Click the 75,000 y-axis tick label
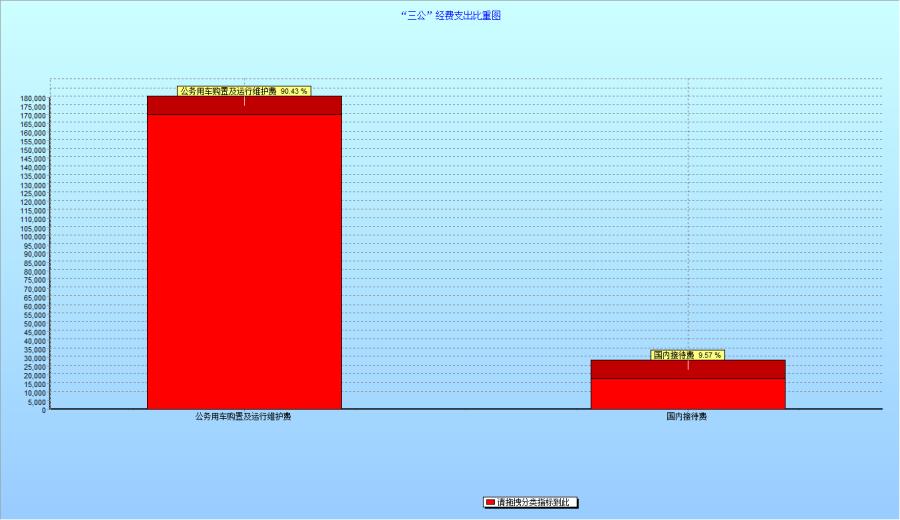The width and height of the screenshot is (900, 520). 35,280
